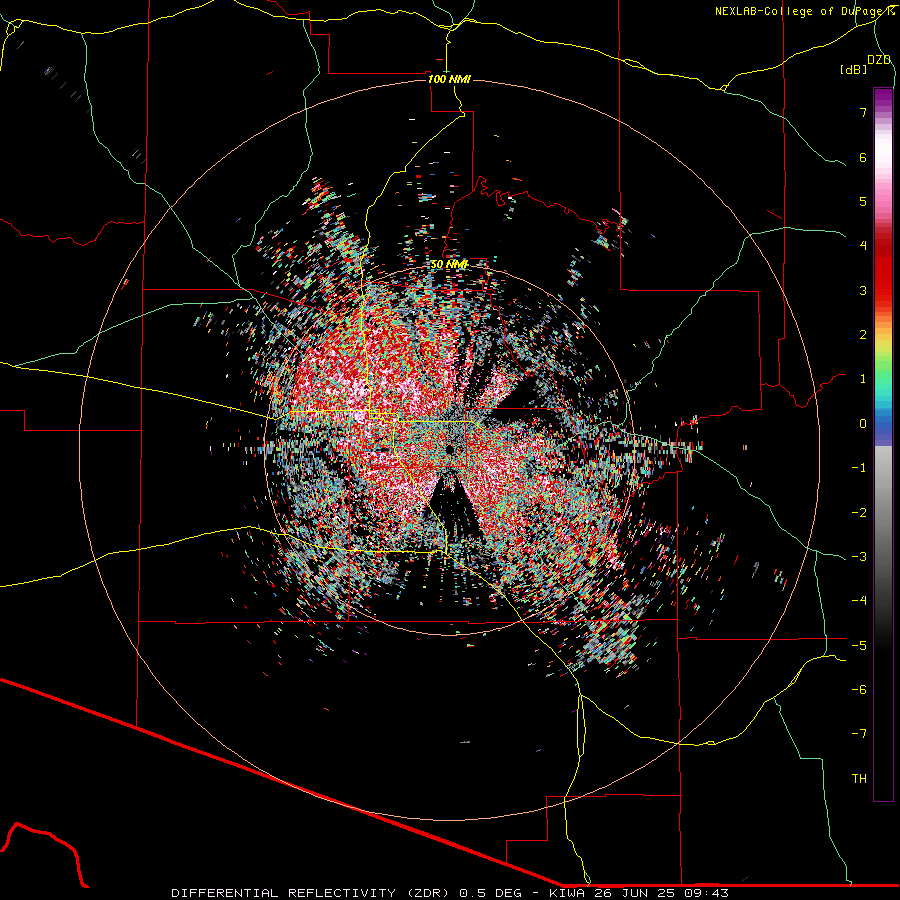Click the 100 NMI range ring label
Viewport: 900px width, 900px height.
(449, 79)
